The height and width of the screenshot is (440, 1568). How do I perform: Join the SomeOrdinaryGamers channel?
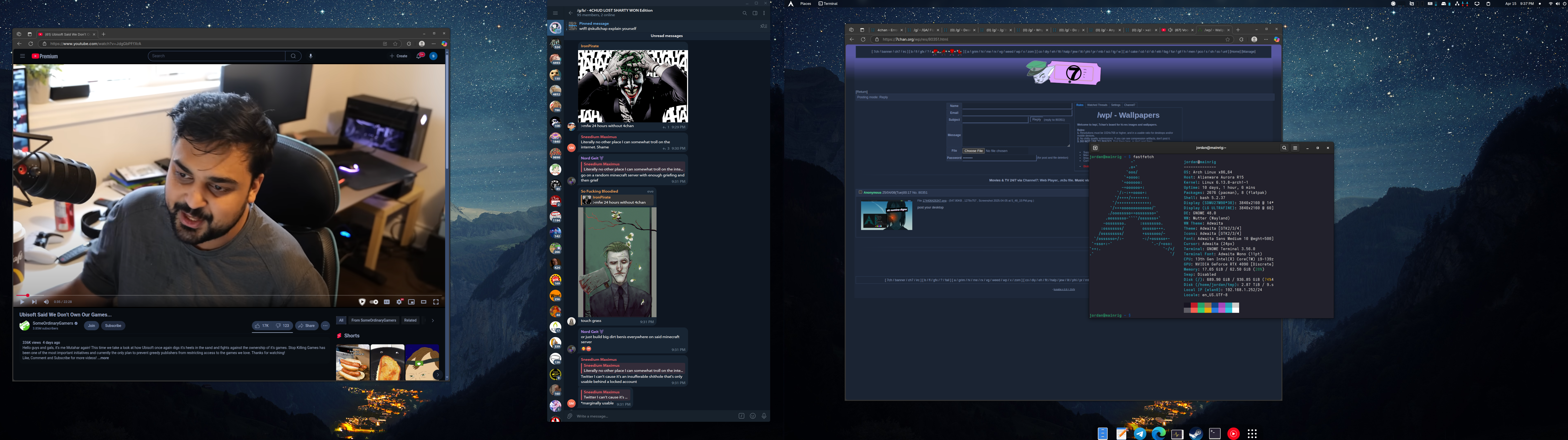(91, 326)
